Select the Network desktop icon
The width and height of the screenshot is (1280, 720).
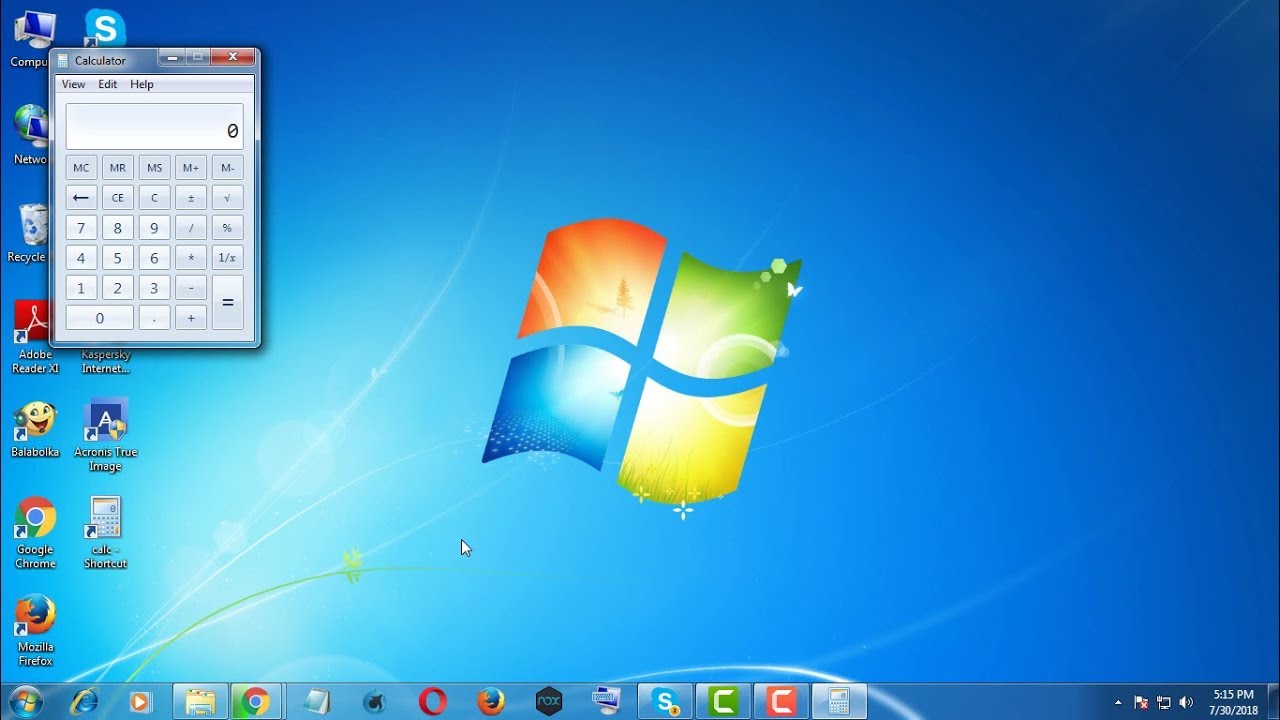click(x=30, y=135)
